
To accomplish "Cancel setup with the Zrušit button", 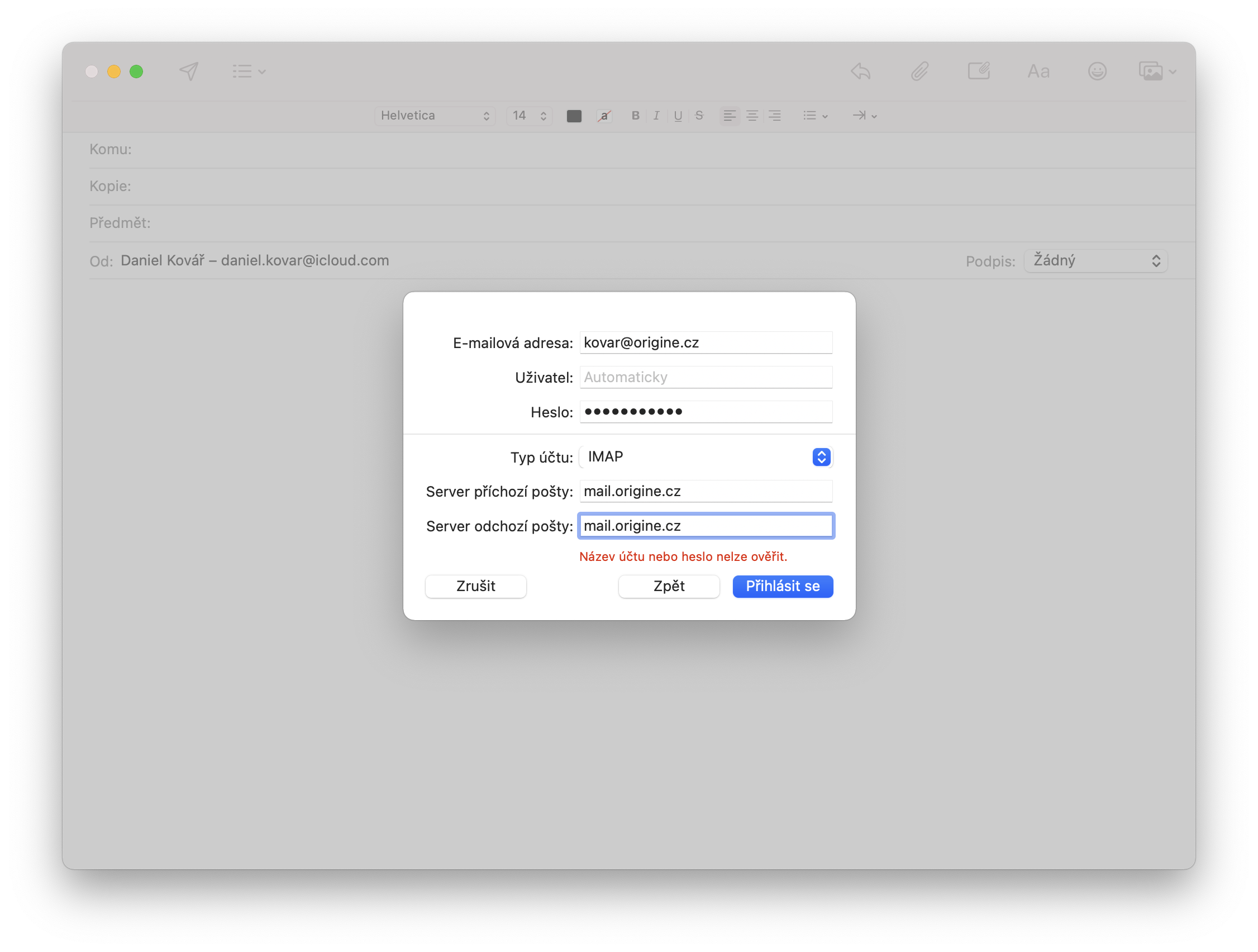I will click(x=475, y=586).
